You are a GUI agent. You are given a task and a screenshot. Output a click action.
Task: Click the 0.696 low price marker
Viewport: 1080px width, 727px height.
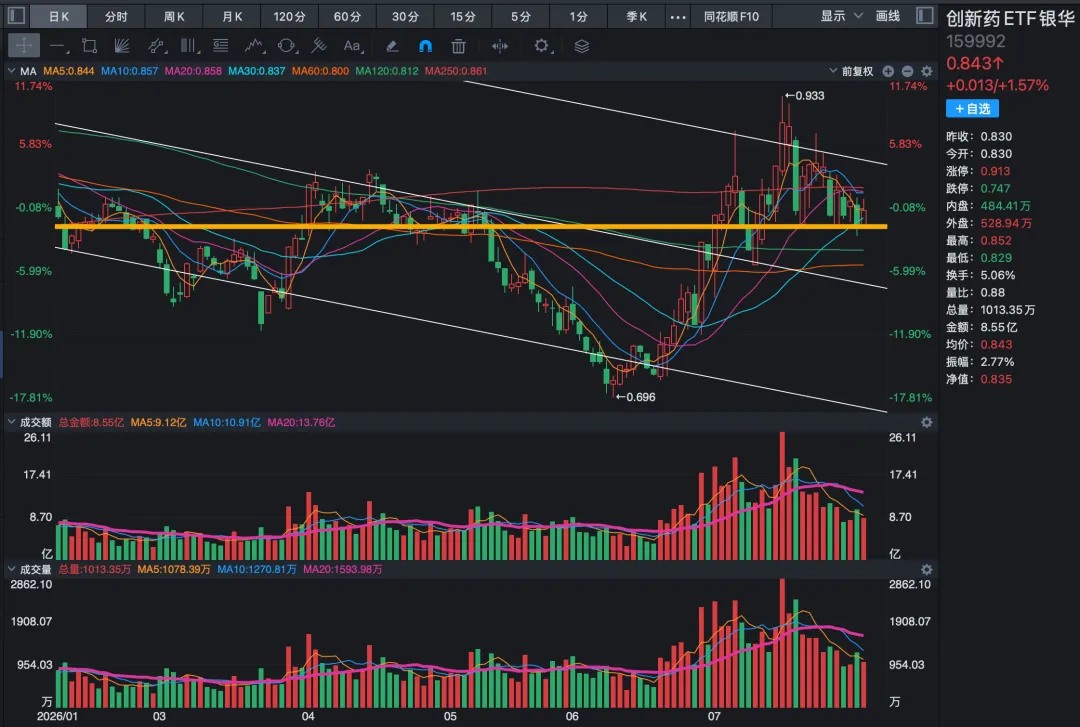[635, 397]
